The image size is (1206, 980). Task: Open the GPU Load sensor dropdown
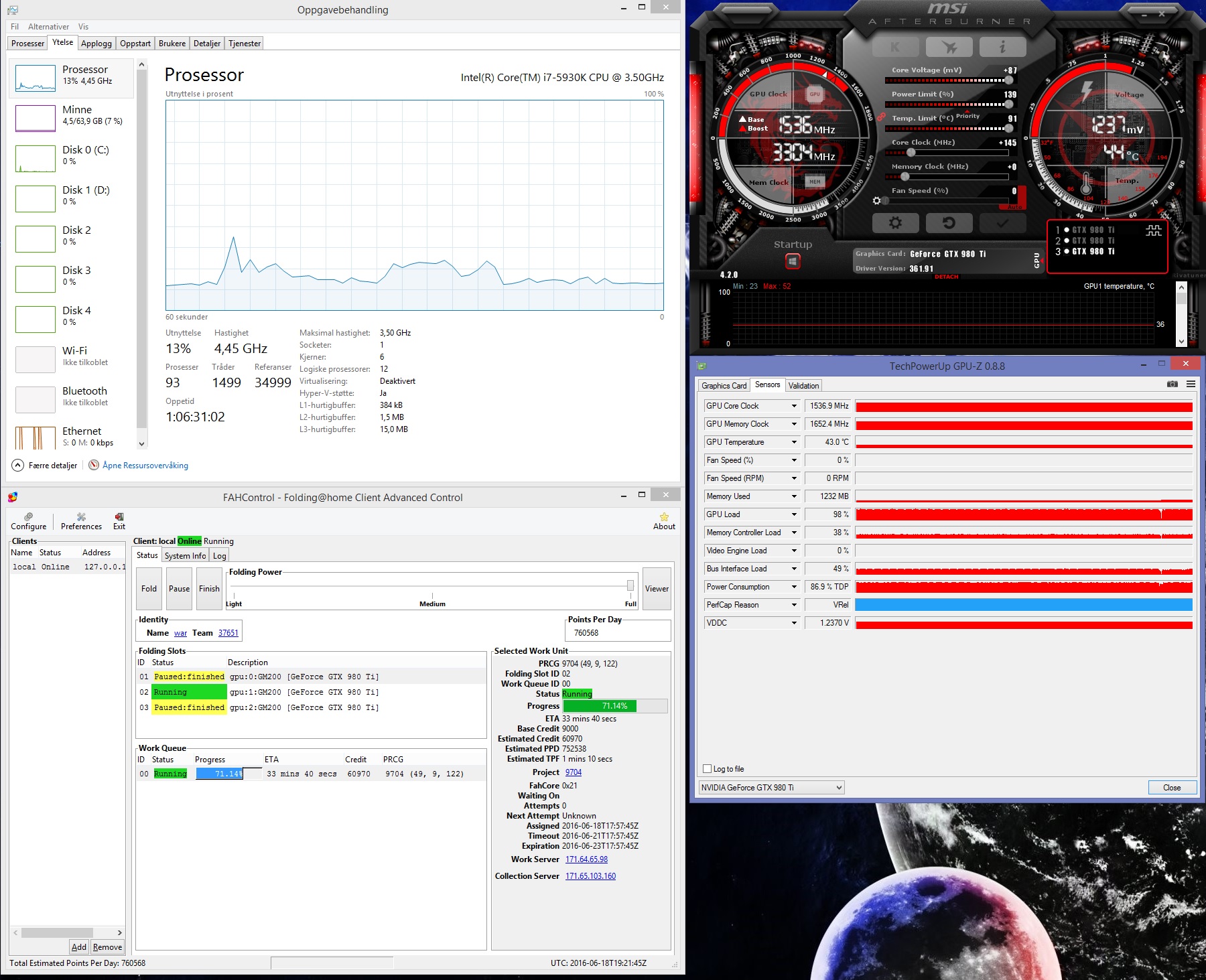click(x=794, y=514)
